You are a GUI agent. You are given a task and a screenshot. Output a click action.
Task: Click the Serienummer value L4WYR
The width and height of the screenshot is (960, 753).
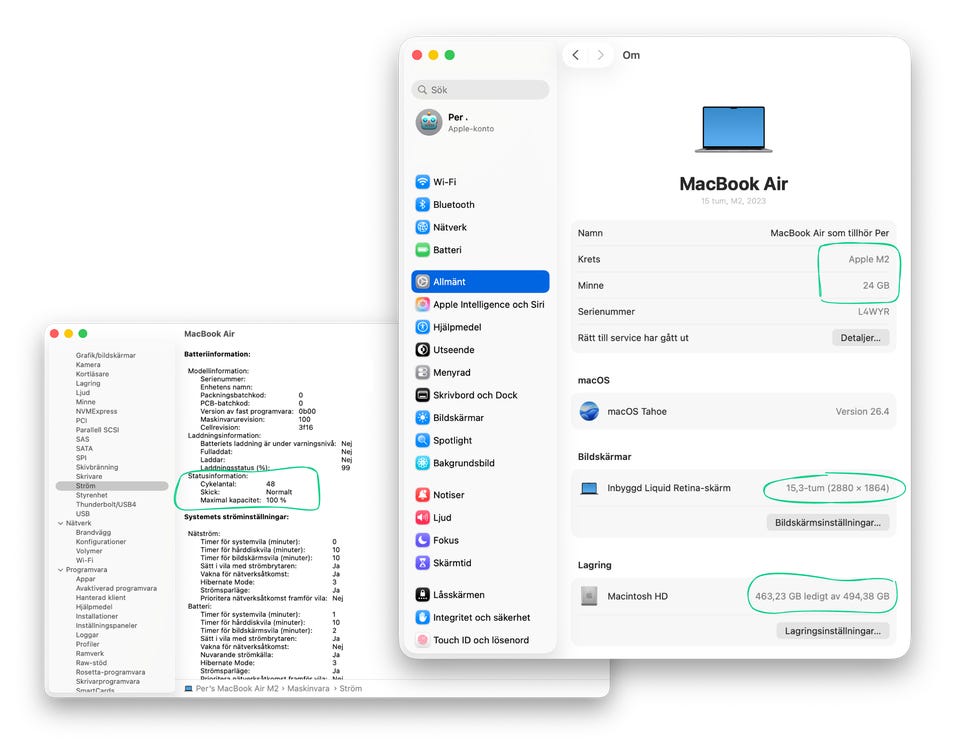pyautogui.click(x=874, y=312)
